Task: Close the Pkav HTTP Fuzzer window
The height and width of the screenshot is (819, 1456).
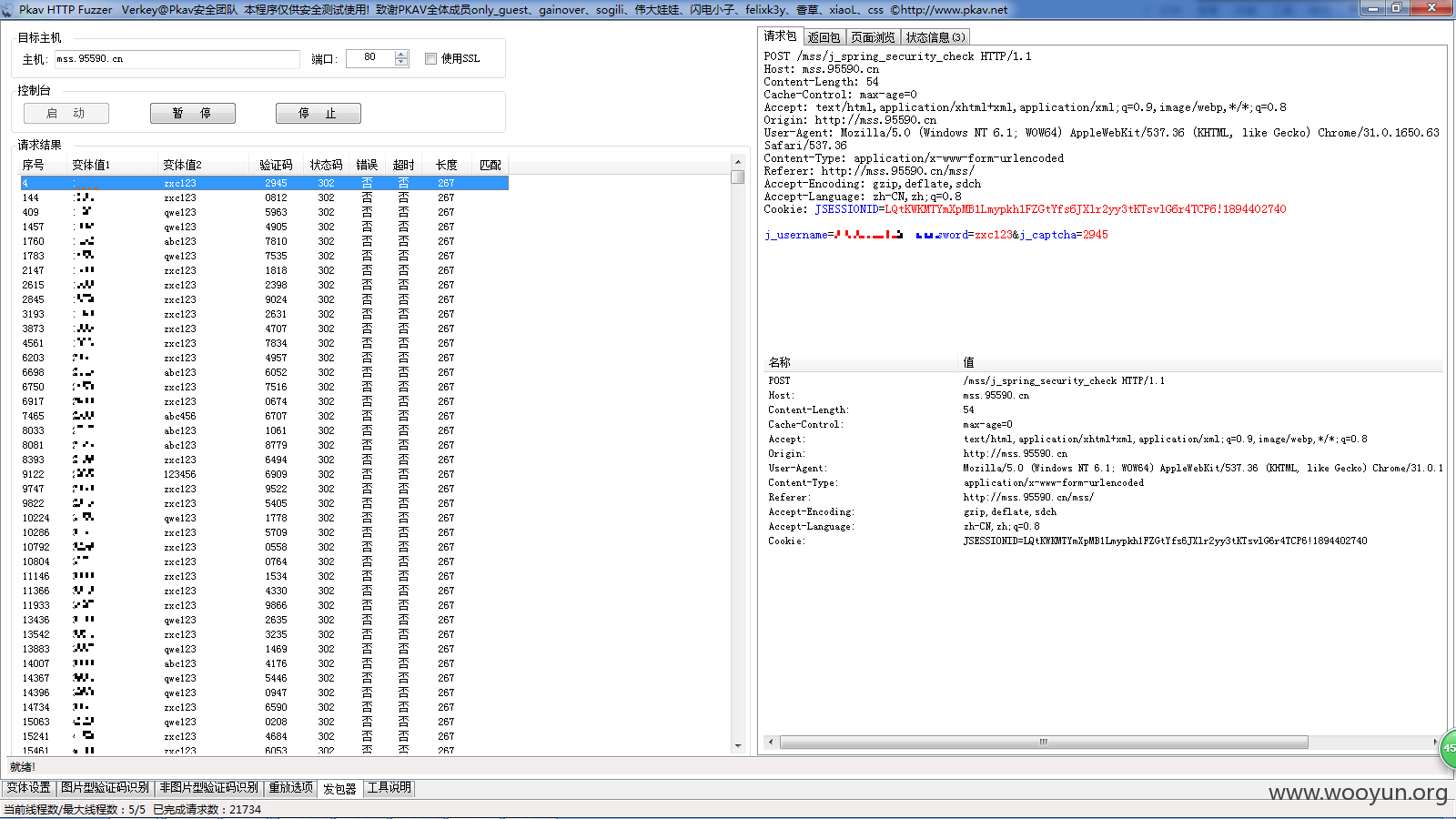Action: click(x=1432, y=8)
